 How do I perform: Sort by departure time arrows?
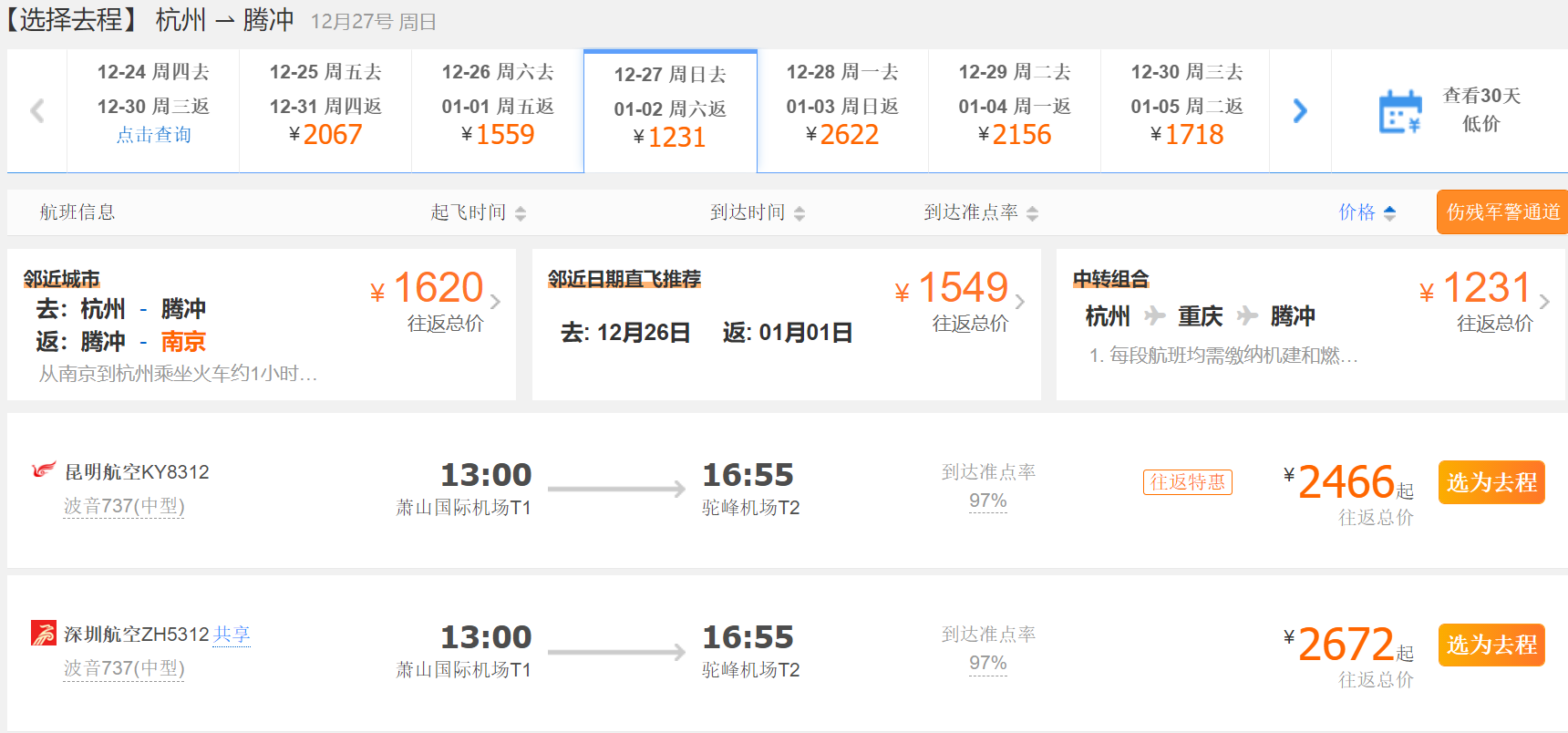pyautogui.click(x=521, y=213)
